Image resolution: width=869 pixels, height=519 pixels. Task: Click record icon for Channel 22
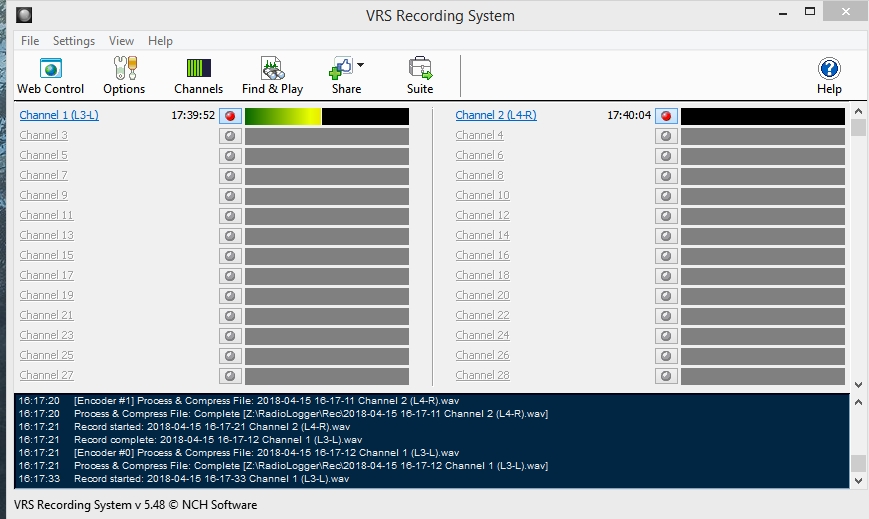point(666,316)
